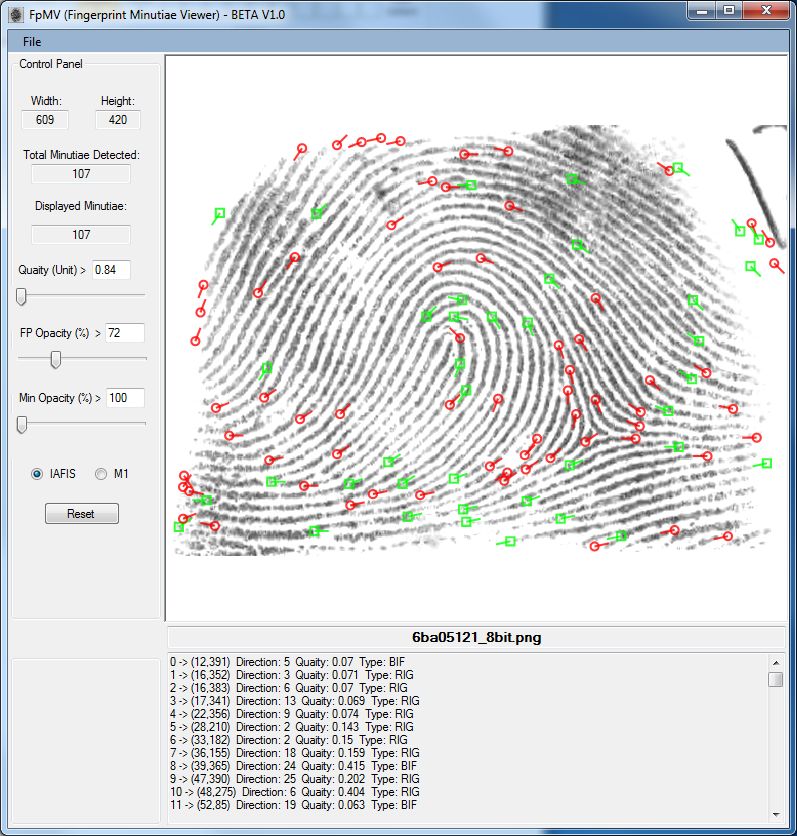Screen dimensions: 797x836
Task: Click the Min Opacity field showing 100
Action: pyautogui.click(x=125, y=398)
